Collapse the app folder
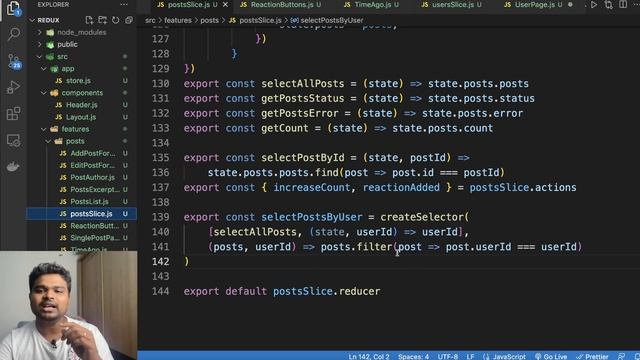Viewport: 640px width, 360px height. point(44,69)
